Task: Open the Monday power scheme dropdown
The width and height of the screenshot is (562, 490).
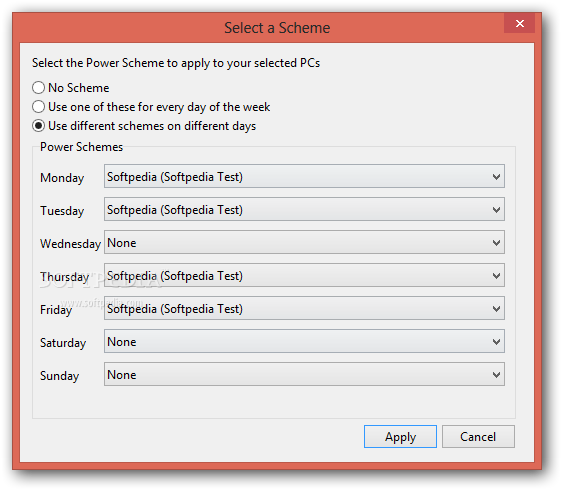Action: coord(304,176)
